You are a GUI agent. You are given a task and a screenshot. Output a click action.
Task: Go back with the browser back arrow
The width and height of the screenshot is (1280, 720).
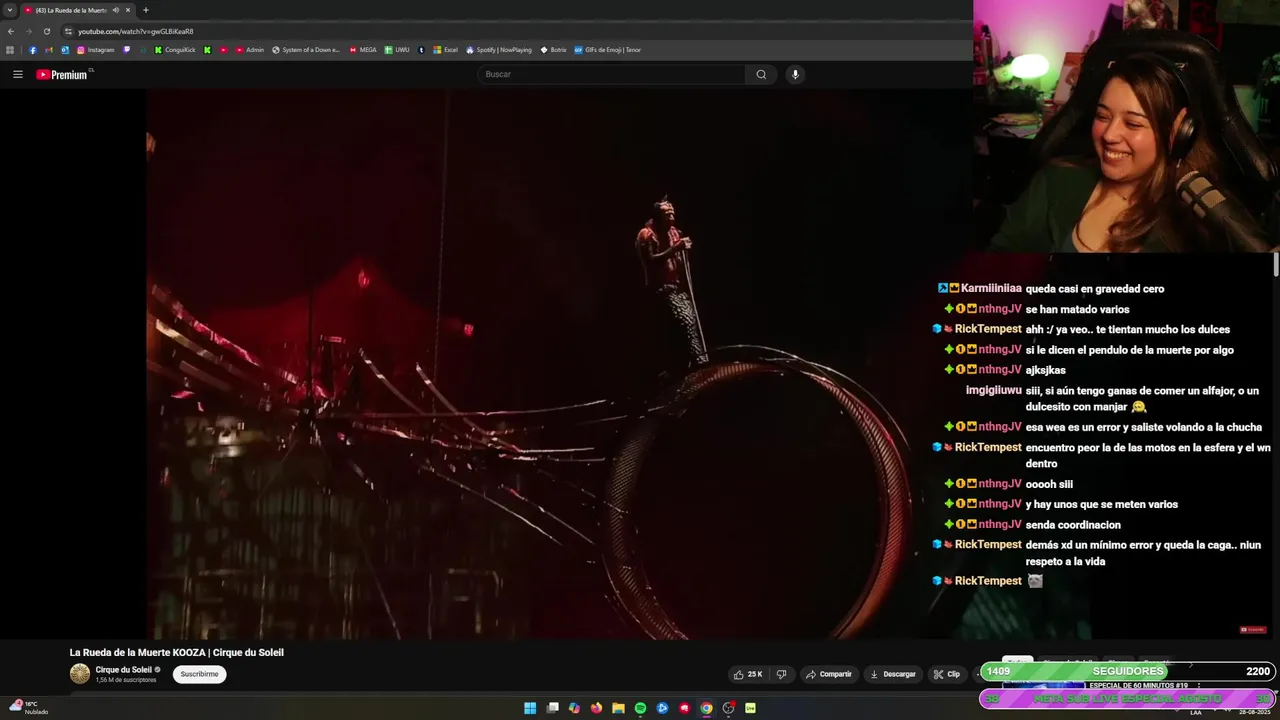click(11, 31)
